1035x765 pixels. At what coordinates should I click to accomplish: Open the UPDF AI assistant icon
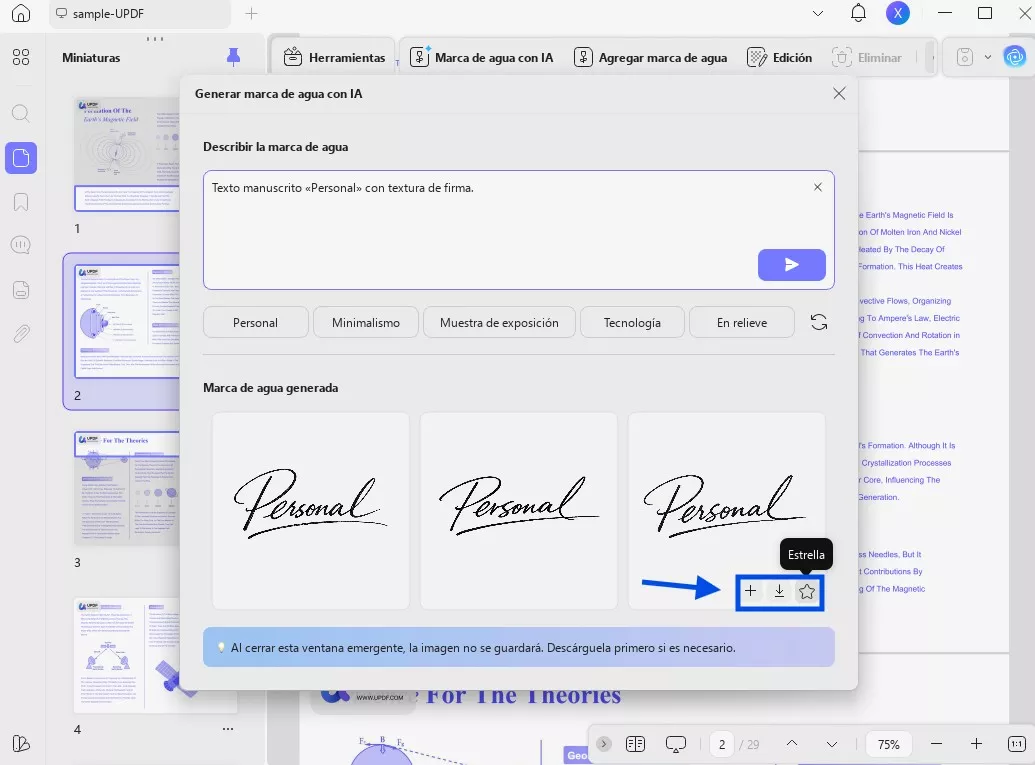[x=1015, y=57]
